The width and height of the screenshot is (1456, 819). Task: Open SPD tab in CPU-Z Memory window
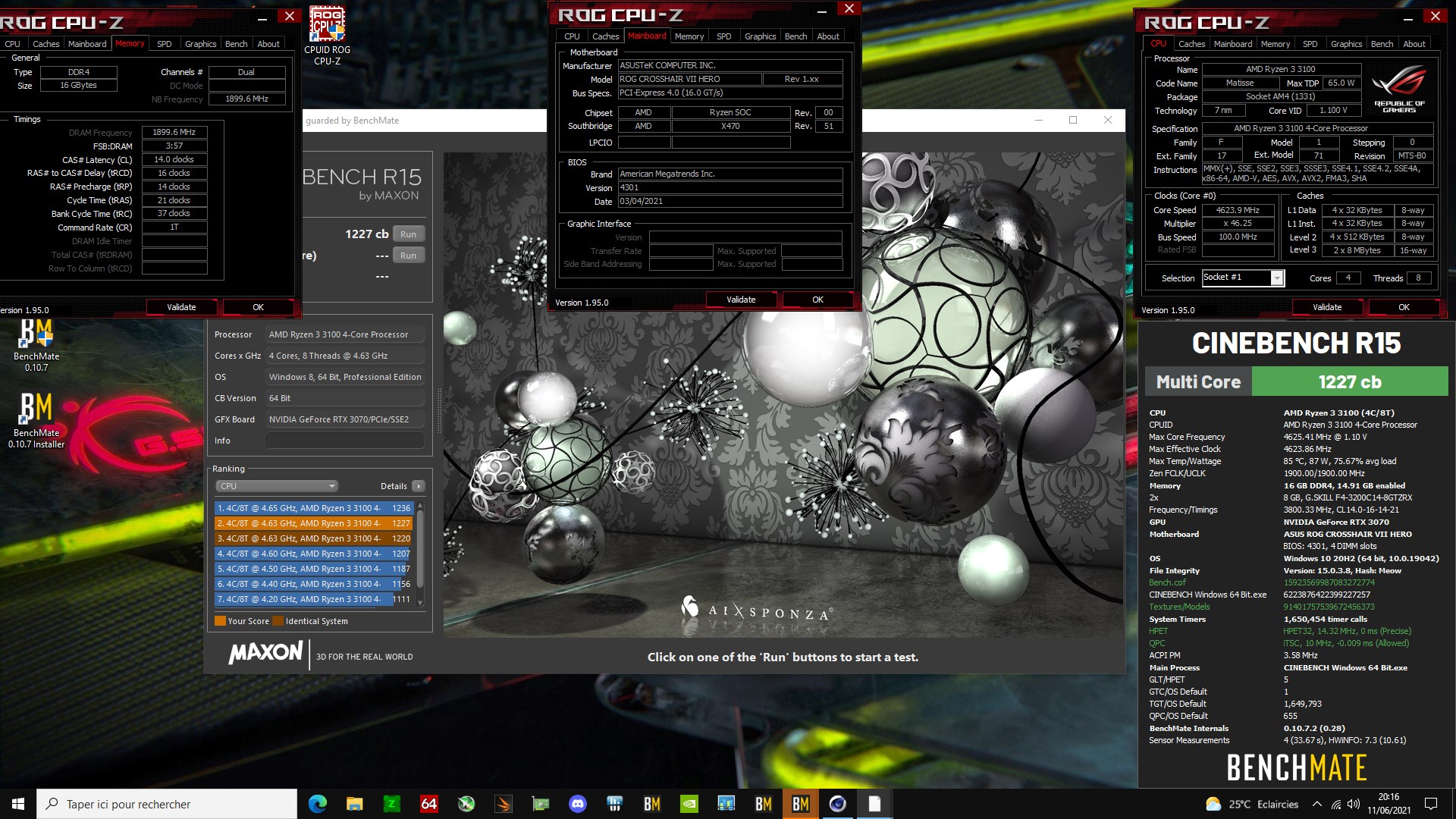[165, 44]
